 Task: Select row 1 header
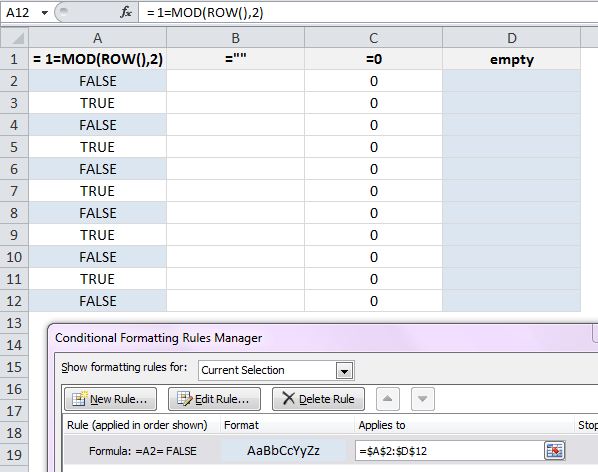pyautogui.click(x=14, y=59)
